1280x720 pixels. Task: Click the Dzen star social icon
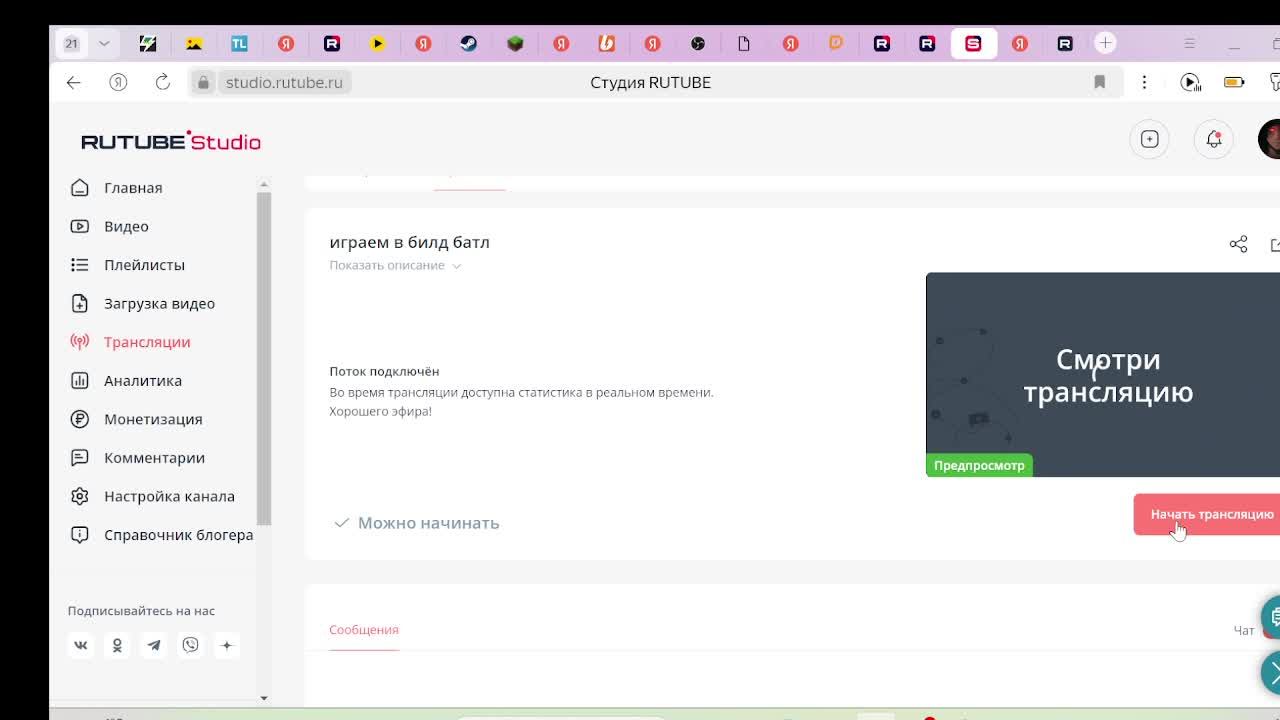pos(226,645)
